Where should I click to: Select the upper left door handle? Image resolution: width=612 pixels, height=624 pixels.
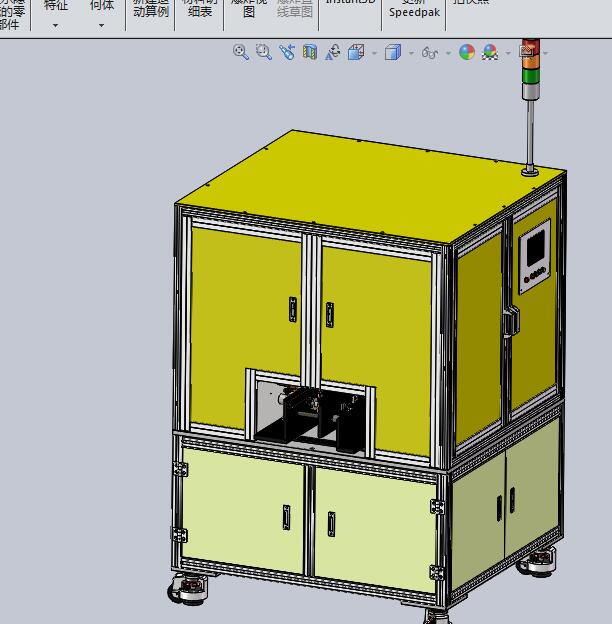point(293,309)
